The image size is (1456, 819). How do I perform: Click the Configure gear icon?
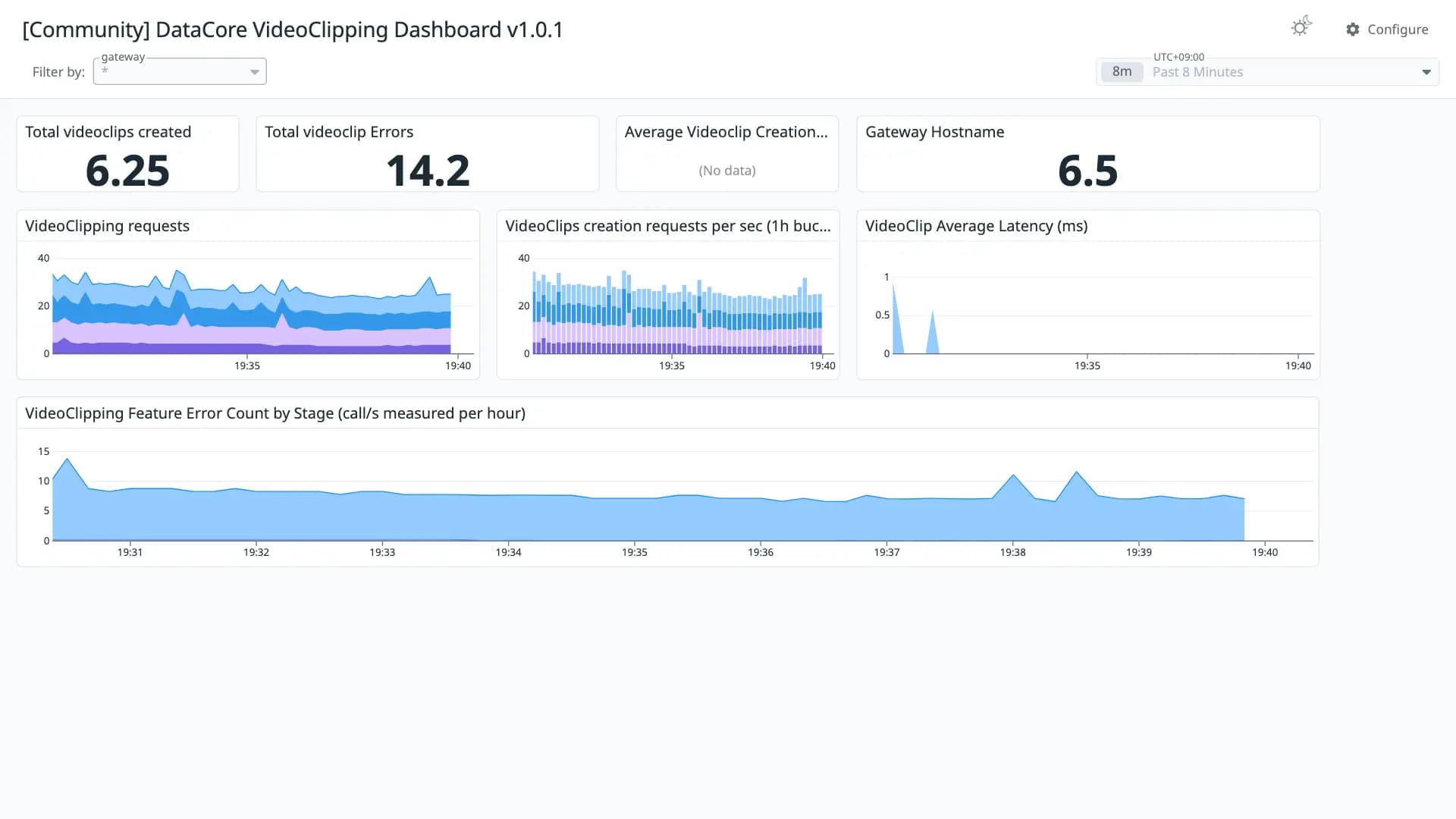click(1353, 29)
